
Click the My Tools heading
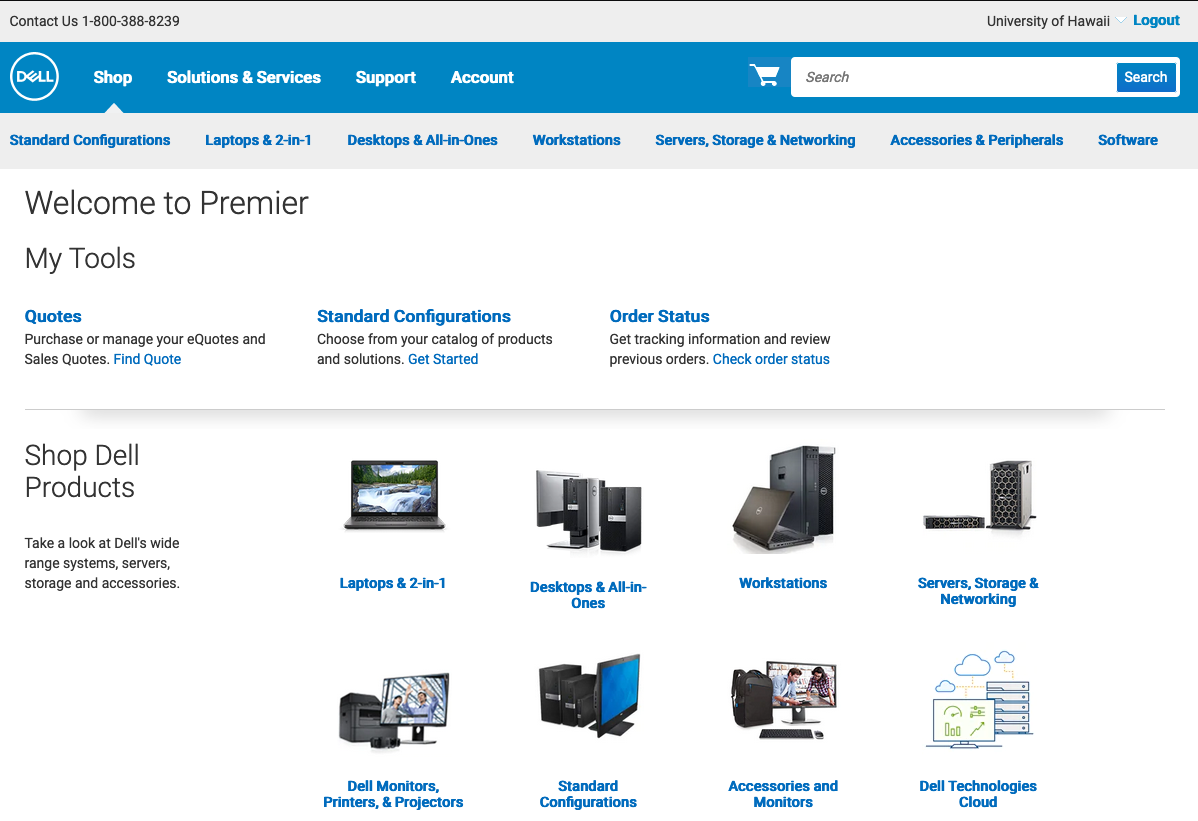click(x=80, y=259)
